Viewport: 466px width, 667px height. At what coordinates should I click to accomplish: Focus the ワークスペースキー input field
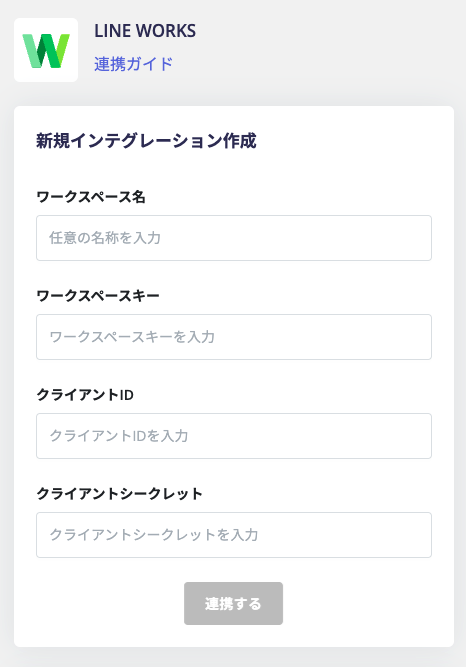234,337
